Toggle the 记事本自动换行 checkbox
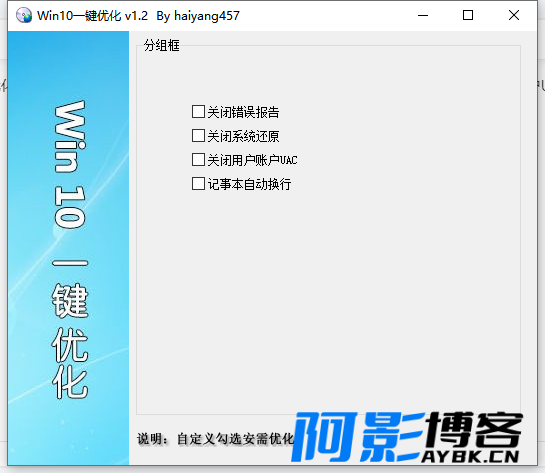The image size is (545, 473). tap(198, 184)
